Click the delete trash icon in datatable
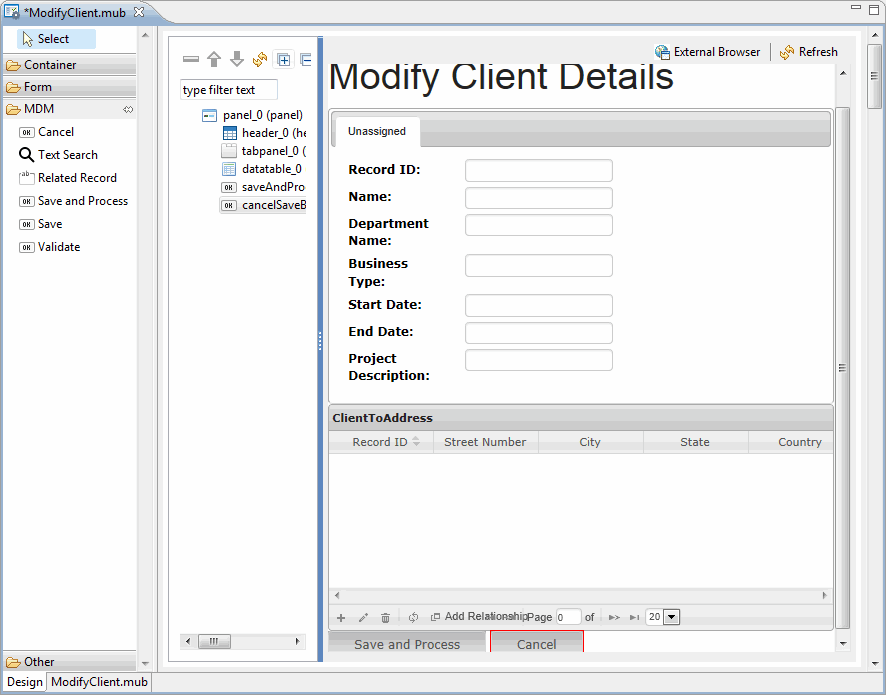This screenshot has width=886, height=695. point(385,618)
